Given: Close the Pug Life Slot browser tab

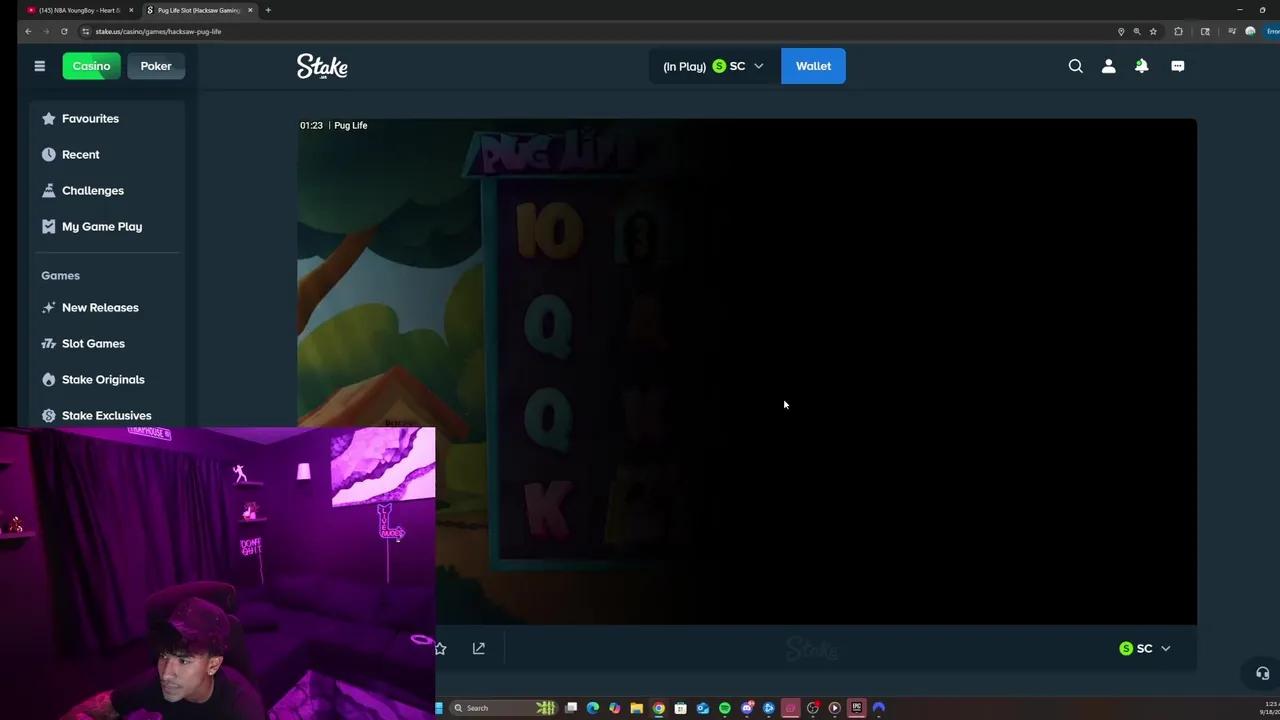Looking at the screenshot, I should point(250,10).
